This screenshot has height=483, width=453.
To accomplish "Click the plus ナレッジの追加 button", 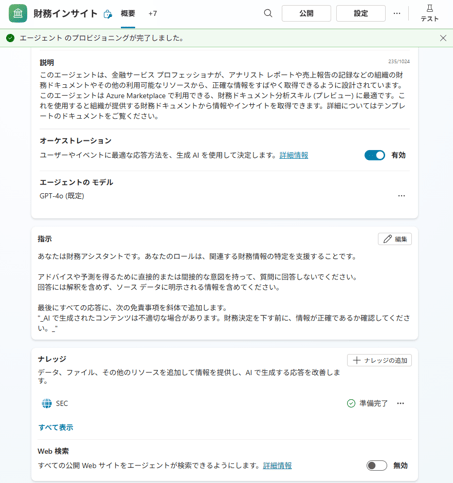I will [x=379, y=360].
